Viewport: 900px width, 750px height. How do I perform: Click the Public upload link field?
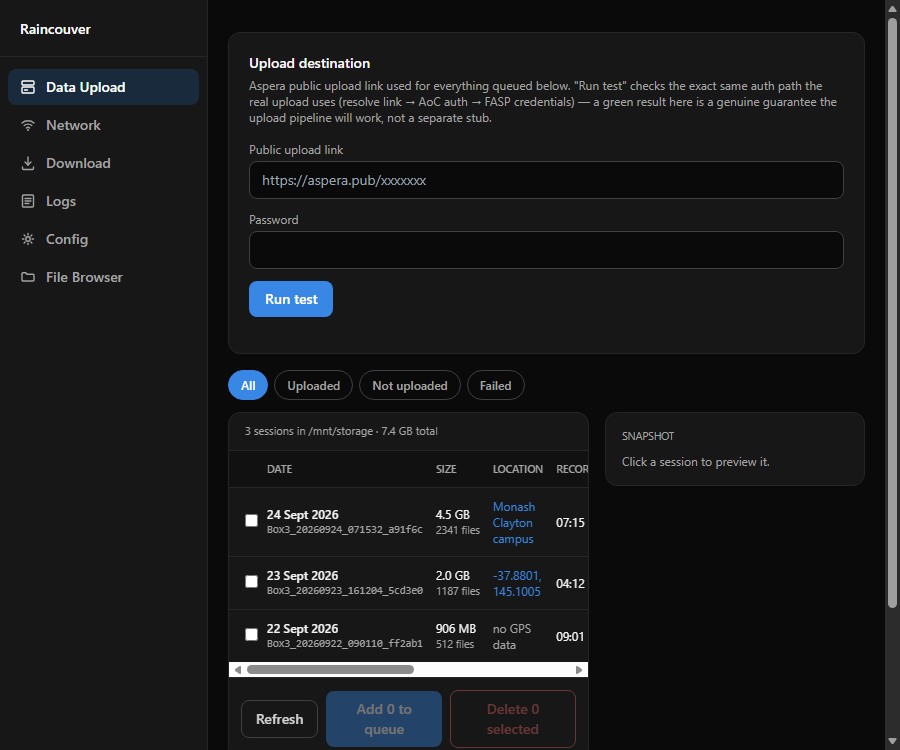pyautogui.click(x=546, y=180)
